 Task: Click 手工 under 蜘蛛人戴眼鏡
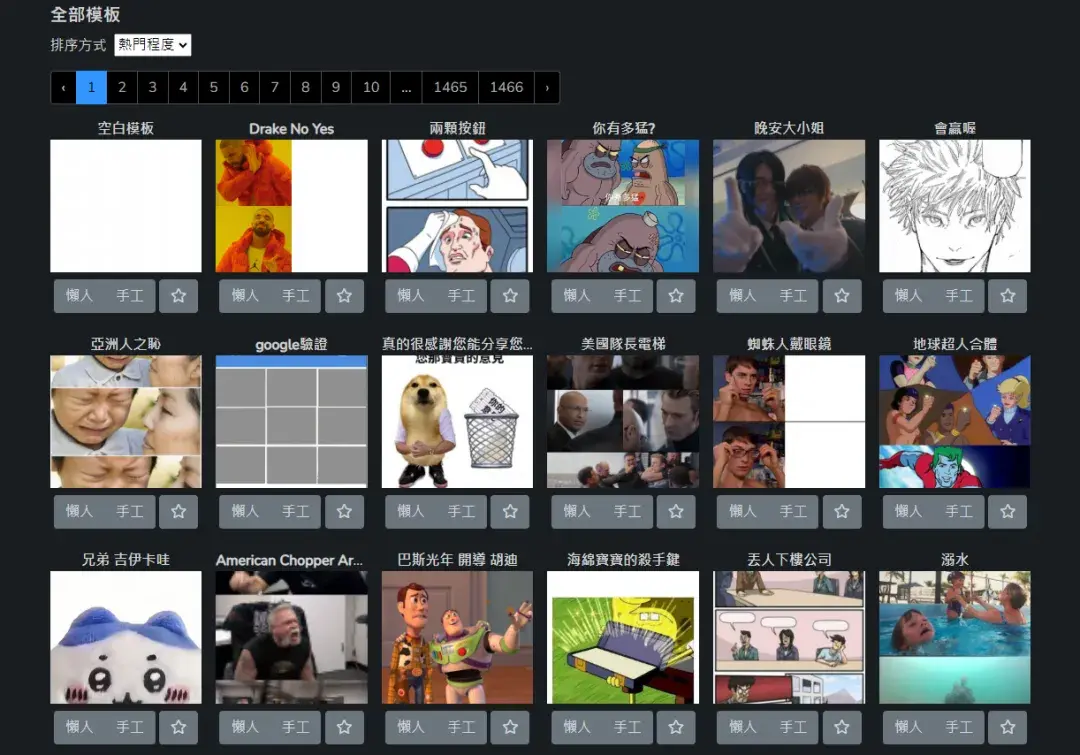pos(793,512)
